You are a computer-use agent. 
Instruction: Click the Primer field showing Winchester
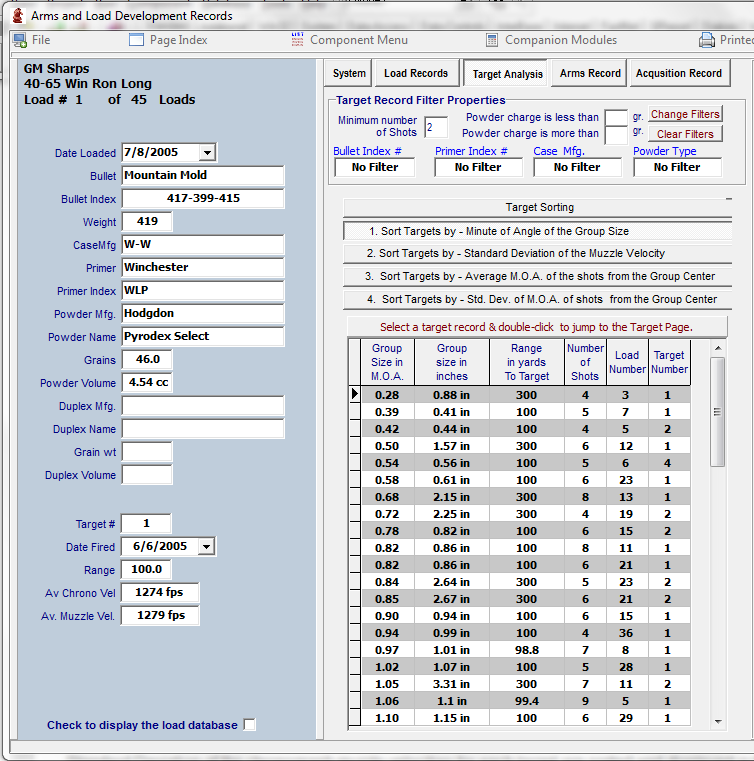(203, 267)
